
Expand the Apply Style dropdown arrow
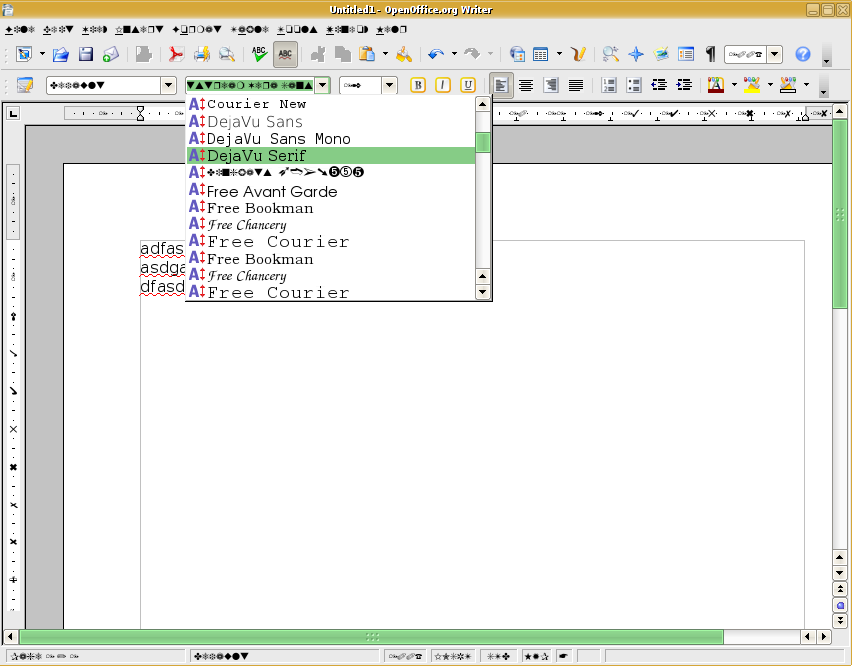point(168,85)
